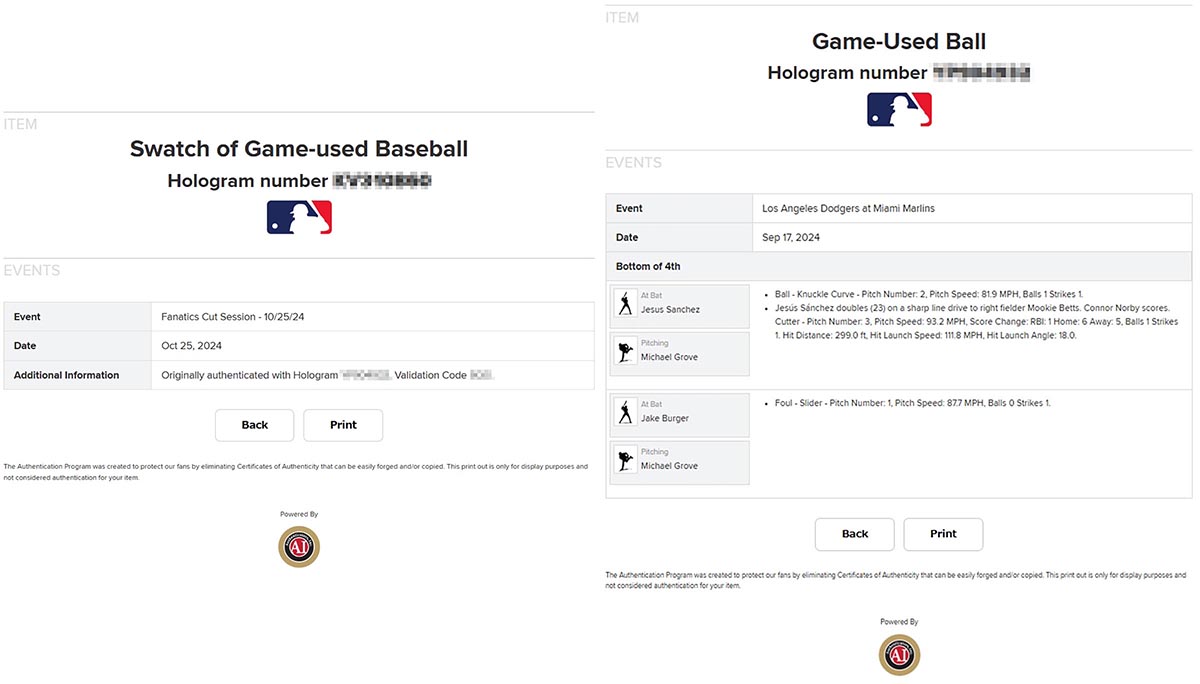
Task: Click the Jesus Sanchez at-bat name
Action: pyautogui.click(x=670, y=310)
